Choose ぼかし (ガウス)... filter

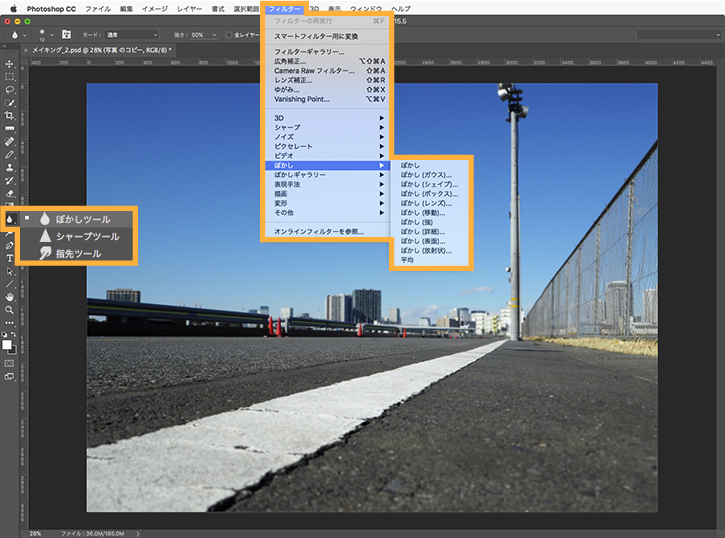click(x=430, y=175)
